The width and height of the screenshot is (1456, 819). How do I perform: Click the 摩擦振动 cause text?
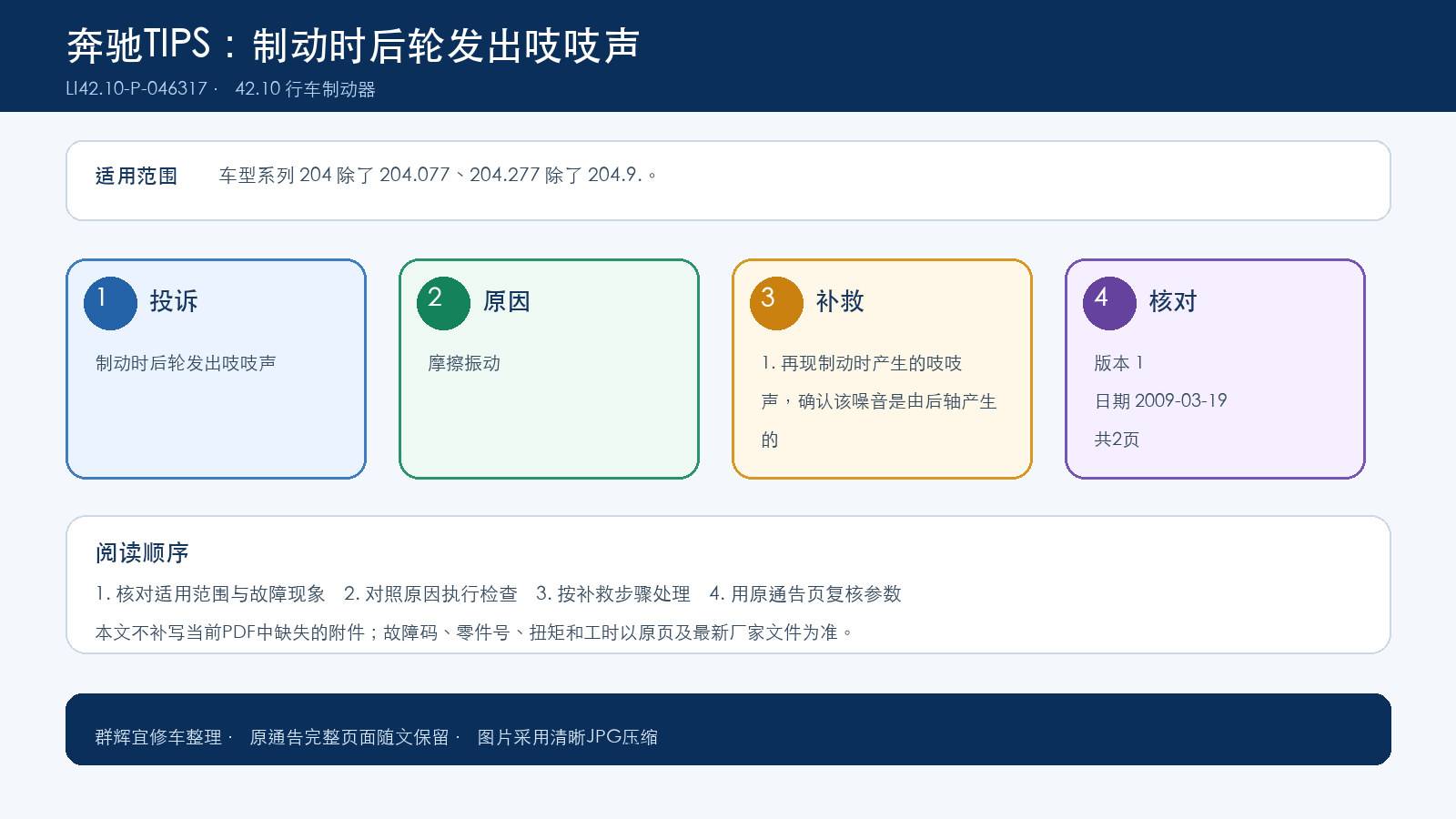464,363
